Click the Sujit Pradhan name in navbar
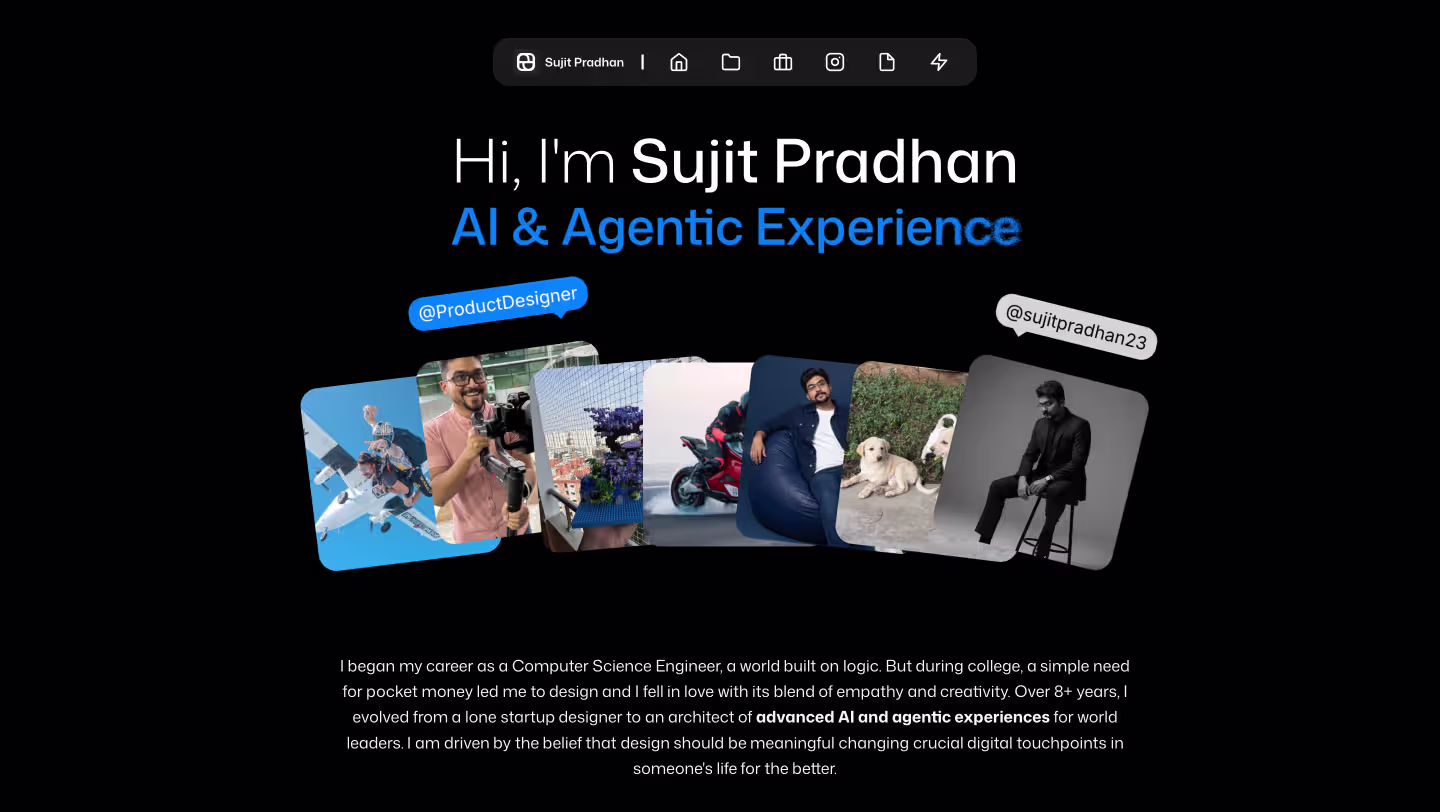Image resolution: width=1440 pixels, height=812 pixels. click(584, 61)
